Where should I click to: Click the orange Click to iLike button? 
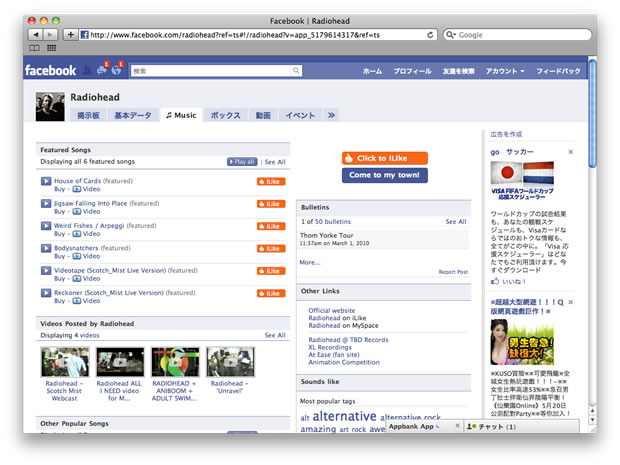[x=385, y=158]
